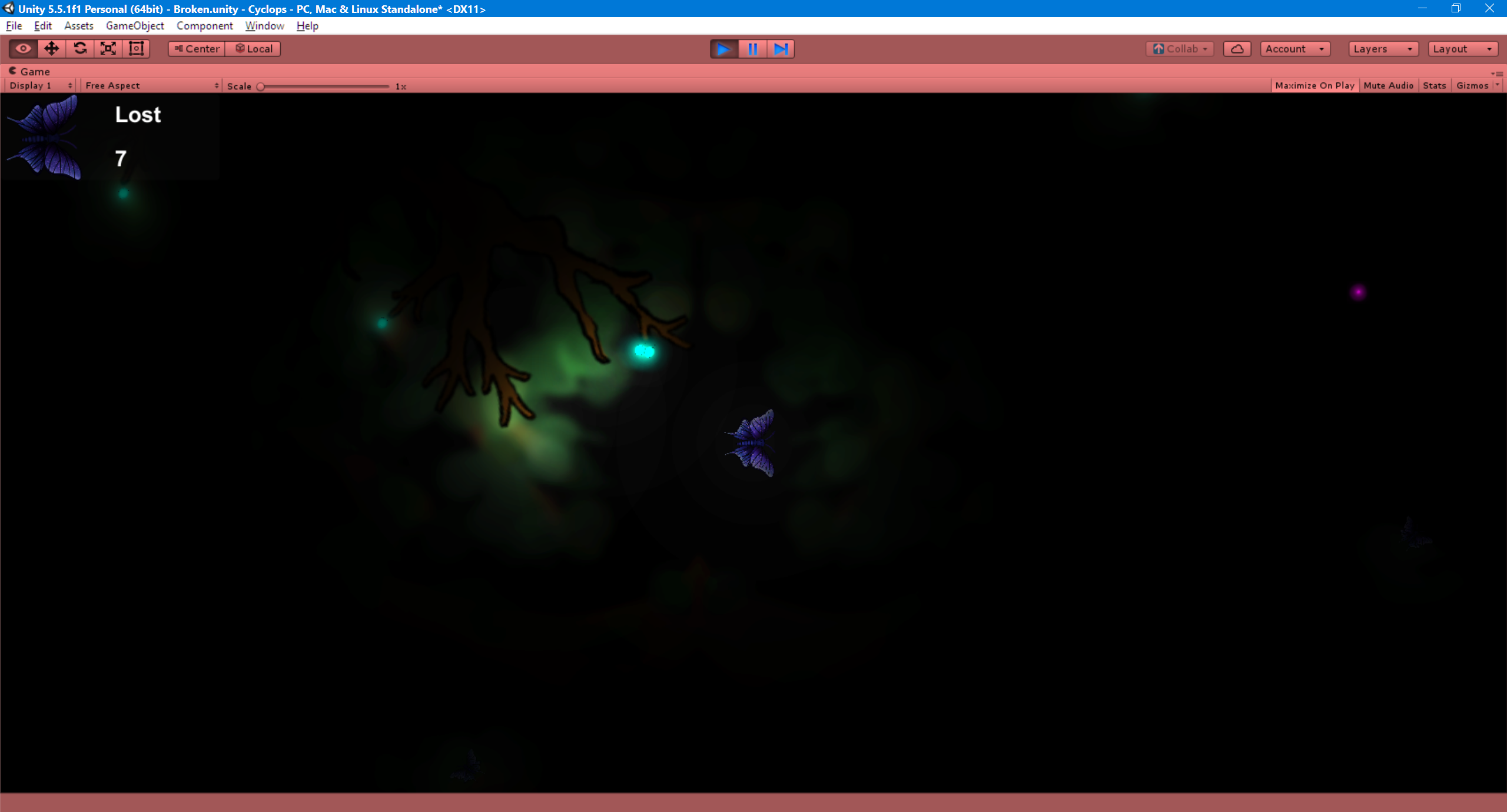The width and height of the screenshot is (1507, 812).
Task: Select the Rotate tool
Action: (x=80, y=49)
